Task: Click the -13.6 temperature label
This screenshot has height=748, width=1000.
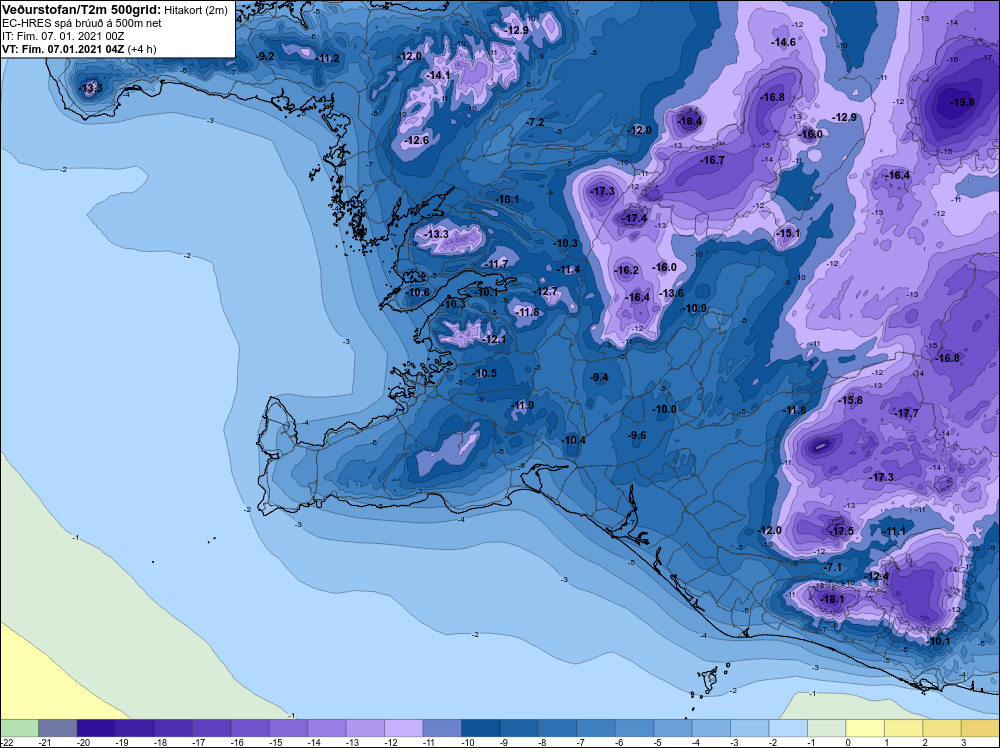Action: click(671, 293)
